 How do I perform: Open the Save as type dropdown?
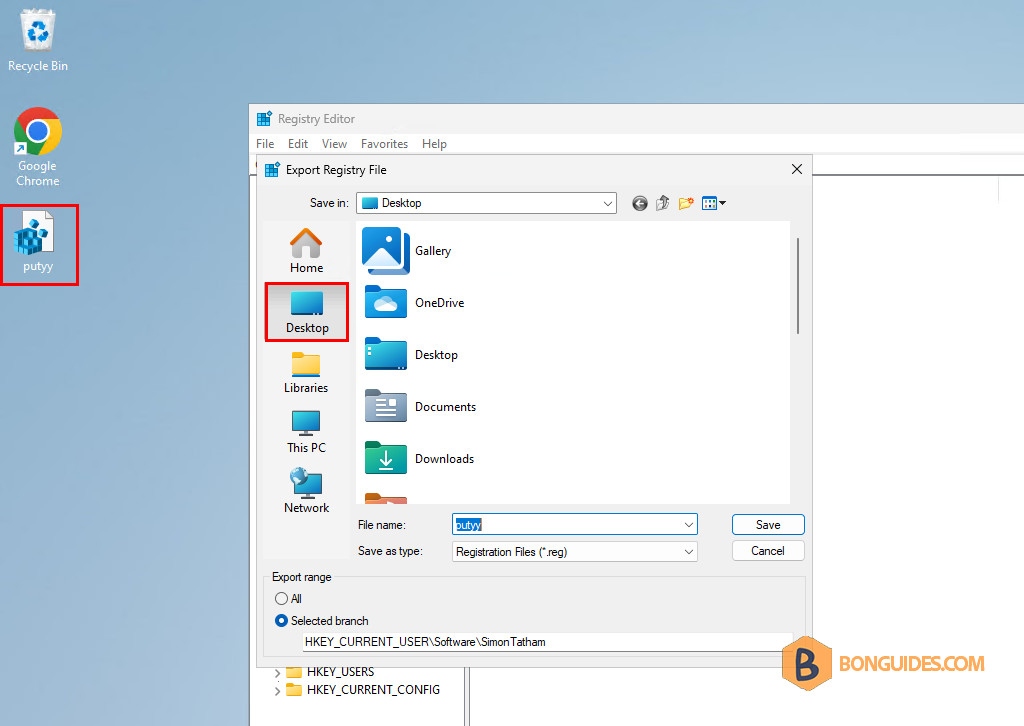pyautogui.click(x=575, y=552)
